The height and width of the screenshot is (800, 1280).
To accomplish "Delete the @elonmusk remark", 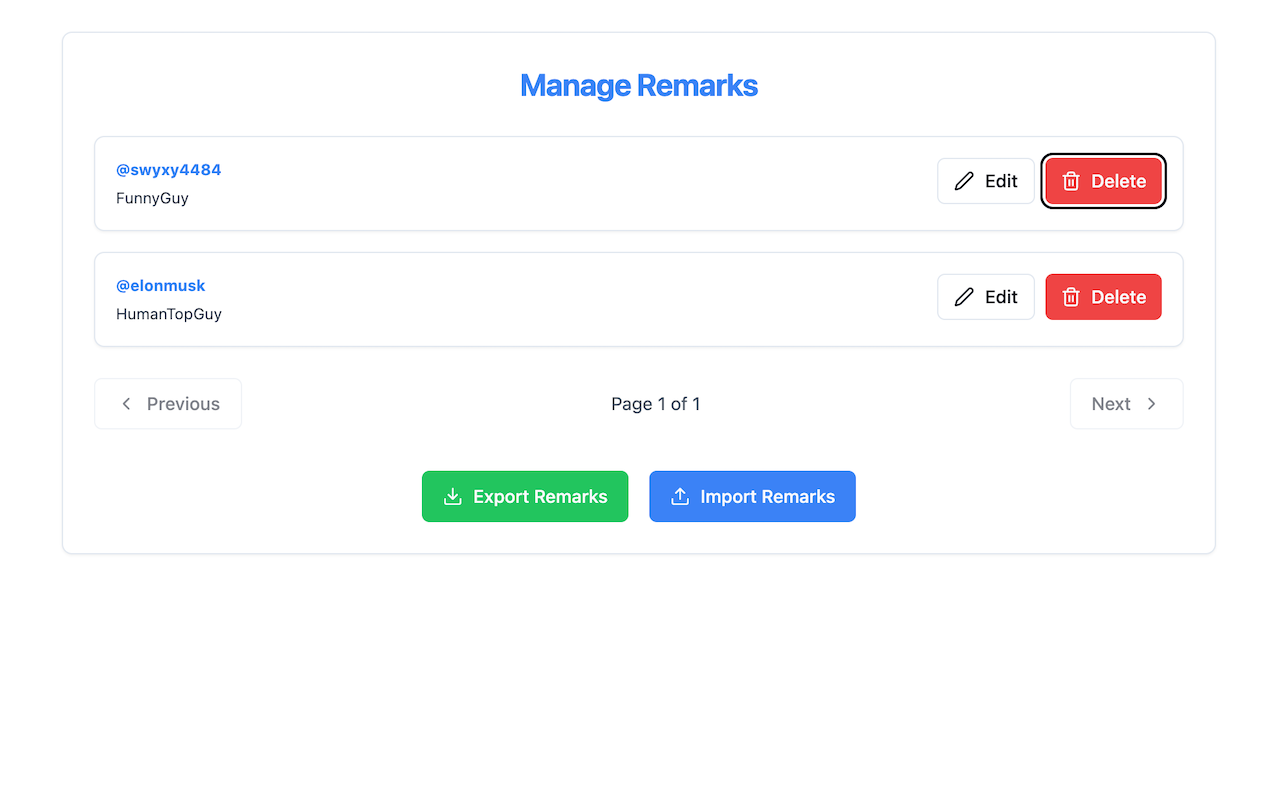I will pos(1103,297).
